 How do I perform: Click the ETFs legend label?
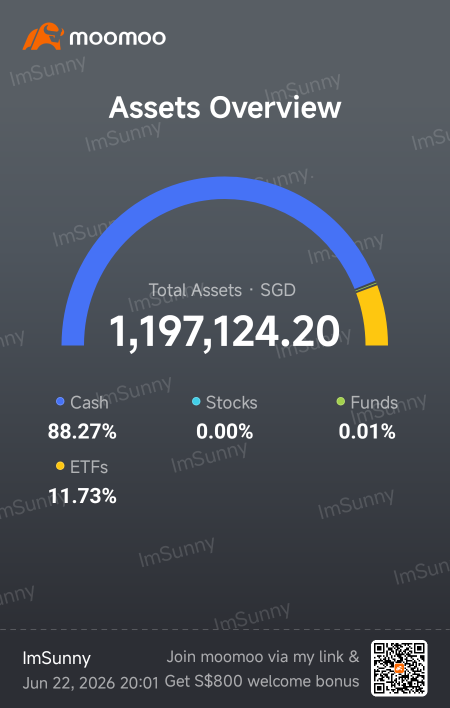pyautogui.click(x=89, y=467)
